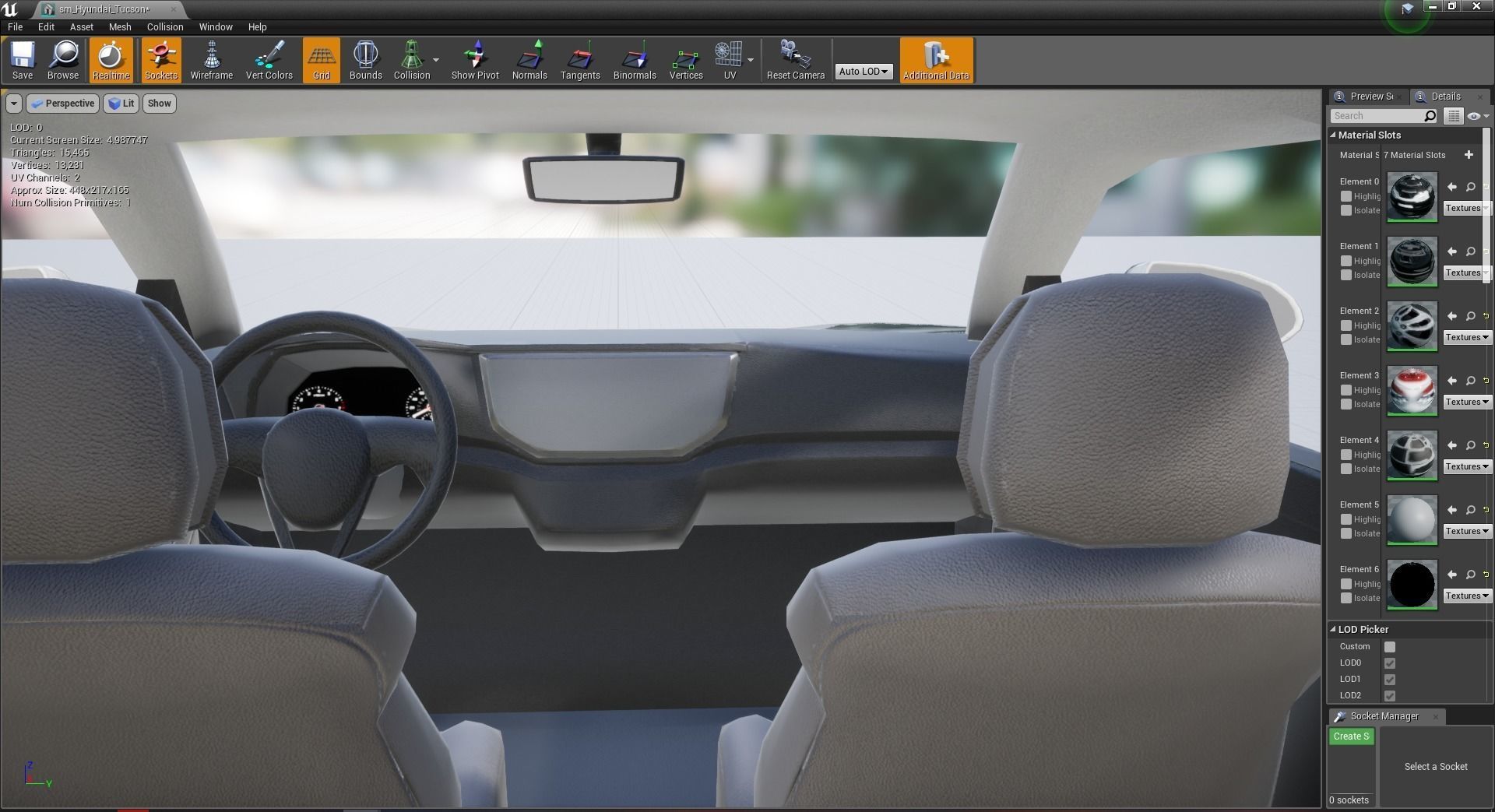The width and height of the screenshot is (1495, 812).
Task: Add material slot plus icon
Action: click(1469, 155)
